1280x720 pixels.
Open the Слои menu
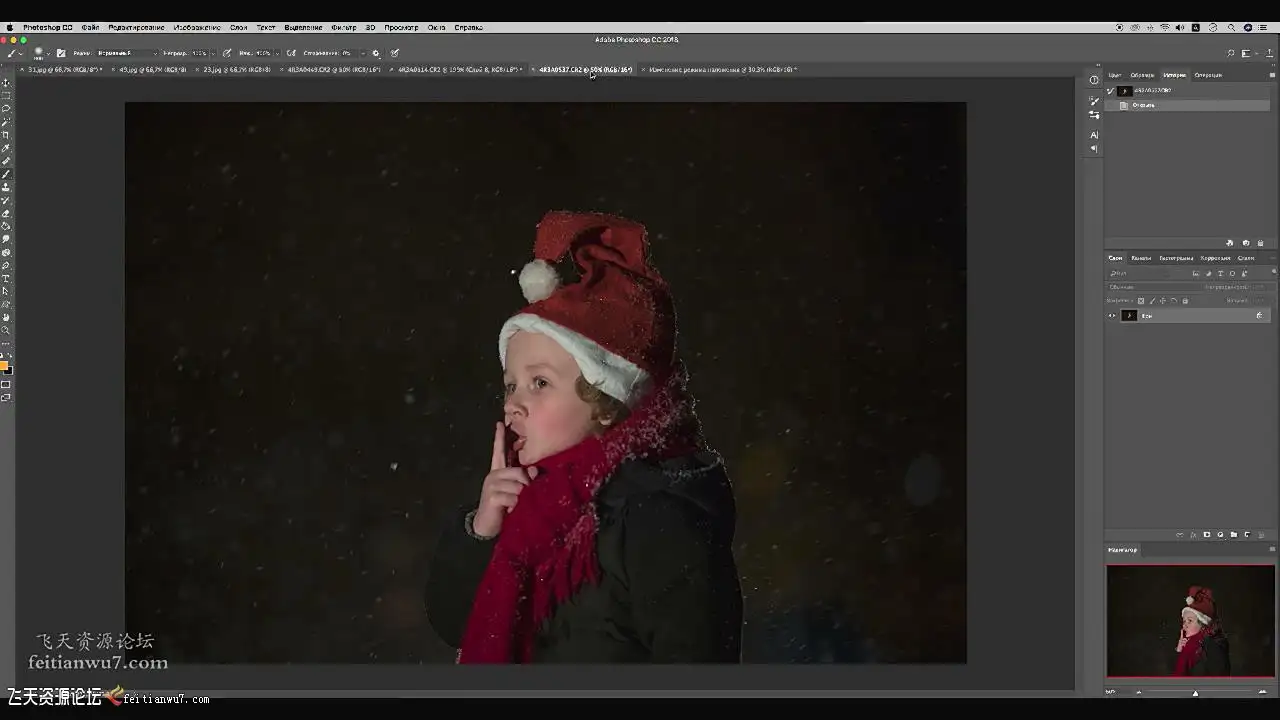[x=238, y=27]
